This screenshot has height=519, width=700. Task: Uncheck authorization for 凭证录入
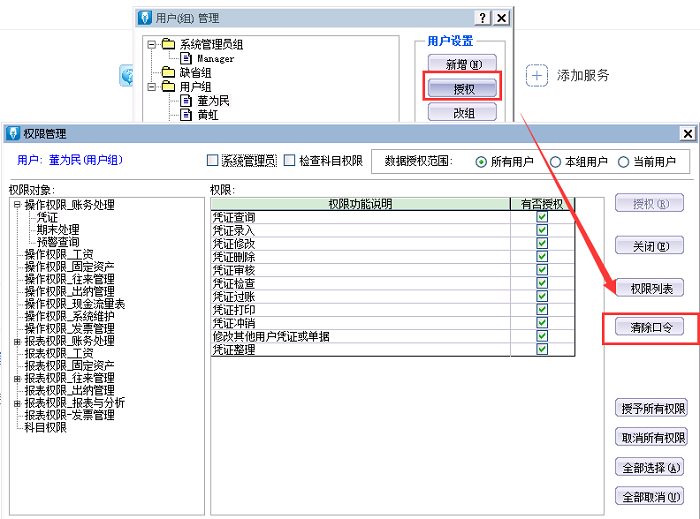[x=542, y=230]
